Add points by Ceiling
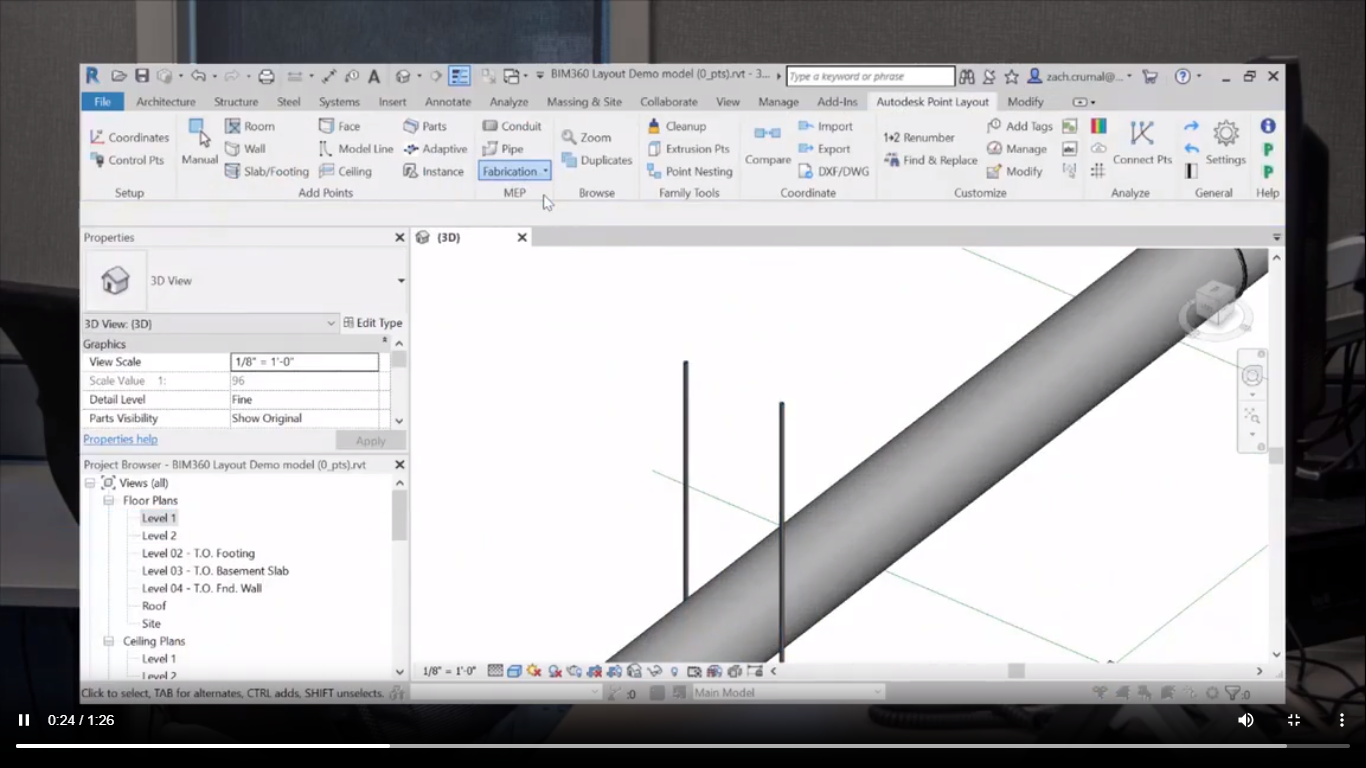1366x768 pixels. point(346,171)
